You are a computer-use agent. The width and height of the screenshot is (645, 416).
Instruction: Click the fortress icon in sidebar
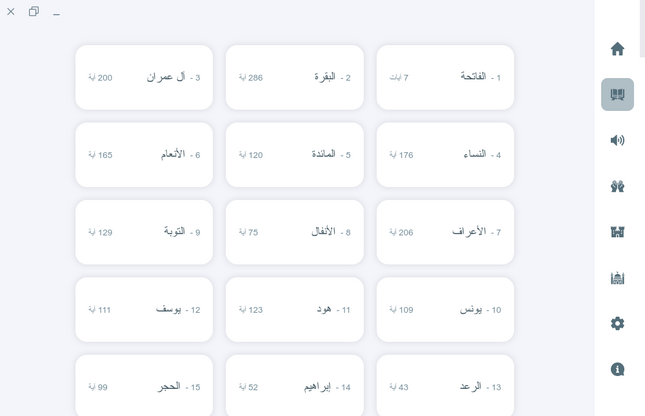(x=617, y=232)
